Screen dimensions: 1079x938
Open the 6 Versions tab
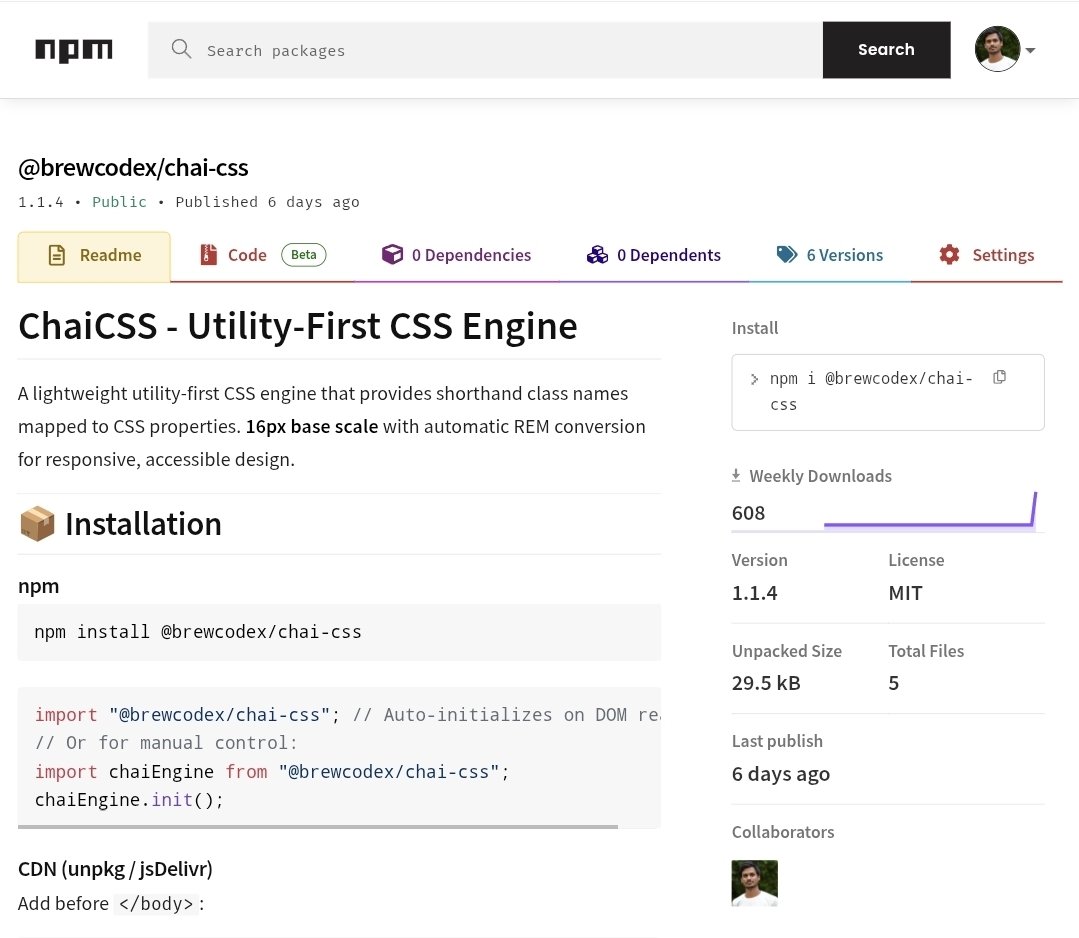pyautogui.click(x=844, y=255)
